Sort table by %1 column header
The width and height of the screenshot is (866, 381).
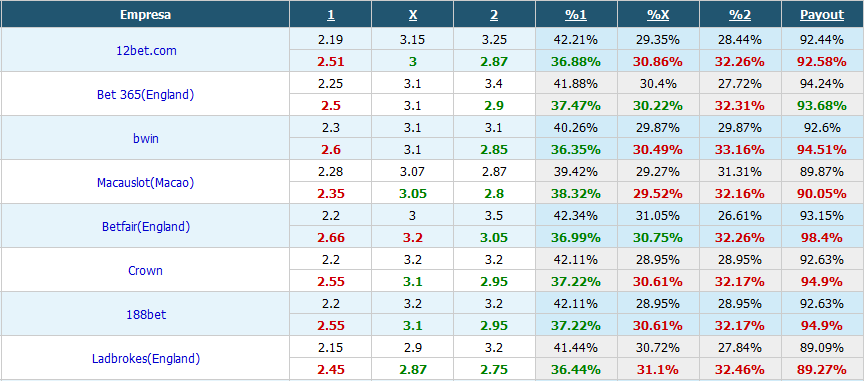click(x=575, y=15)
